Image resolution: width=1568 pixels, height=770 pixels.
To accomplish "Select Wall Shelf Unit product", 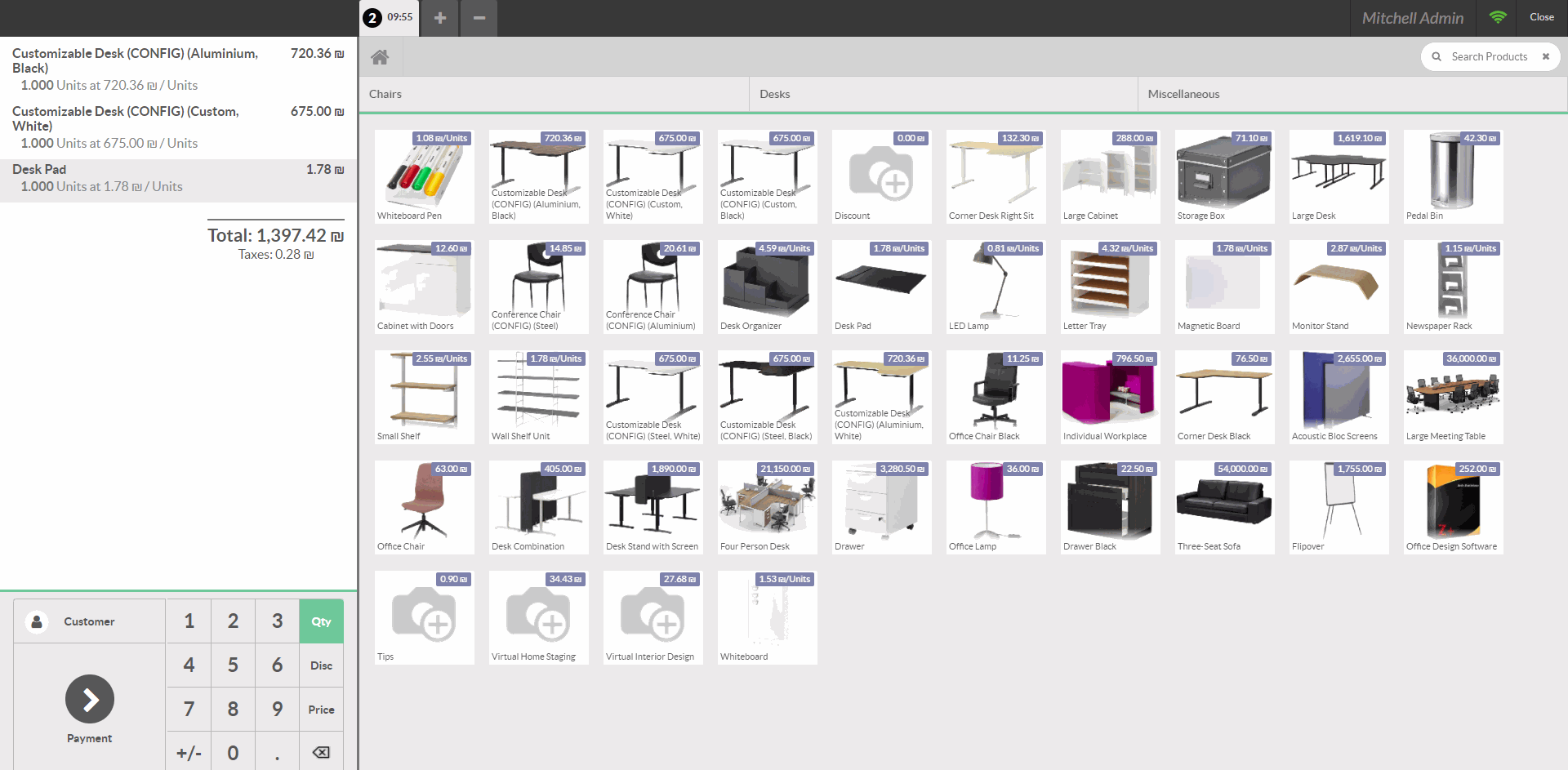I will point(539,397).
